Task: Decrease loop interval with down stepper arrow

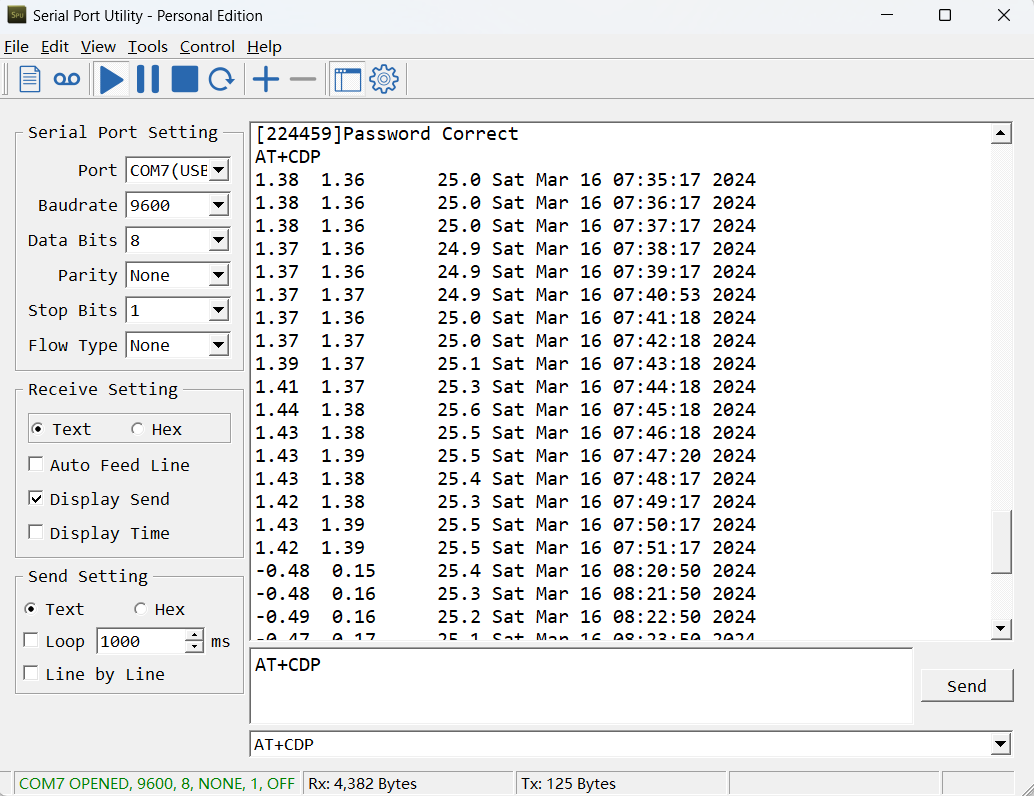Action: [194, 647]
